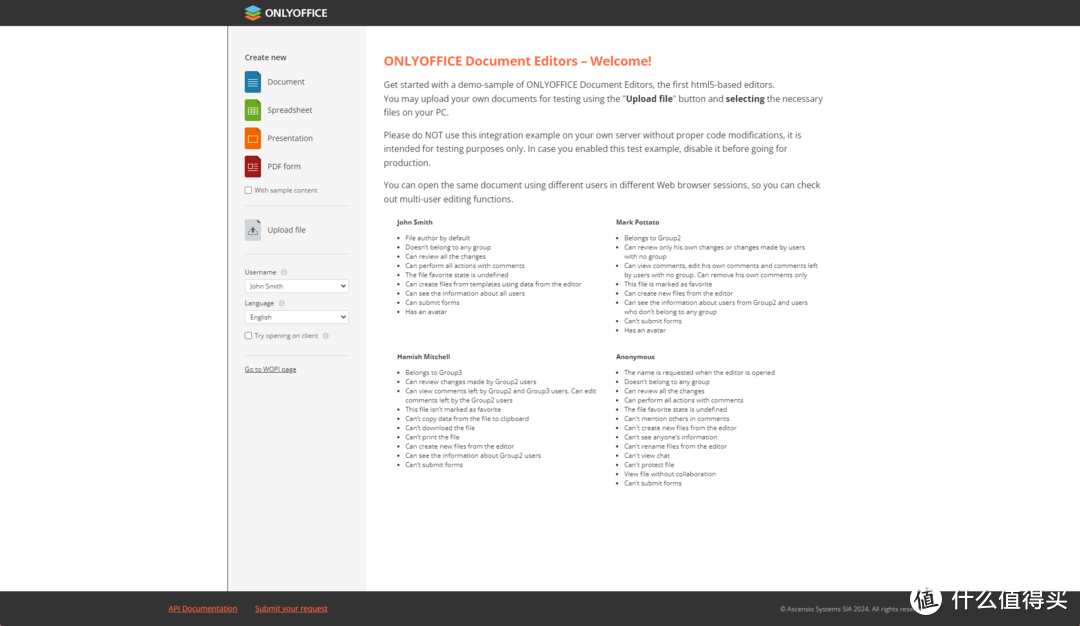Viewport: 1080px width, 626px height.
Task: Click the info icon next to Language
Action: [x=282, y=303]
